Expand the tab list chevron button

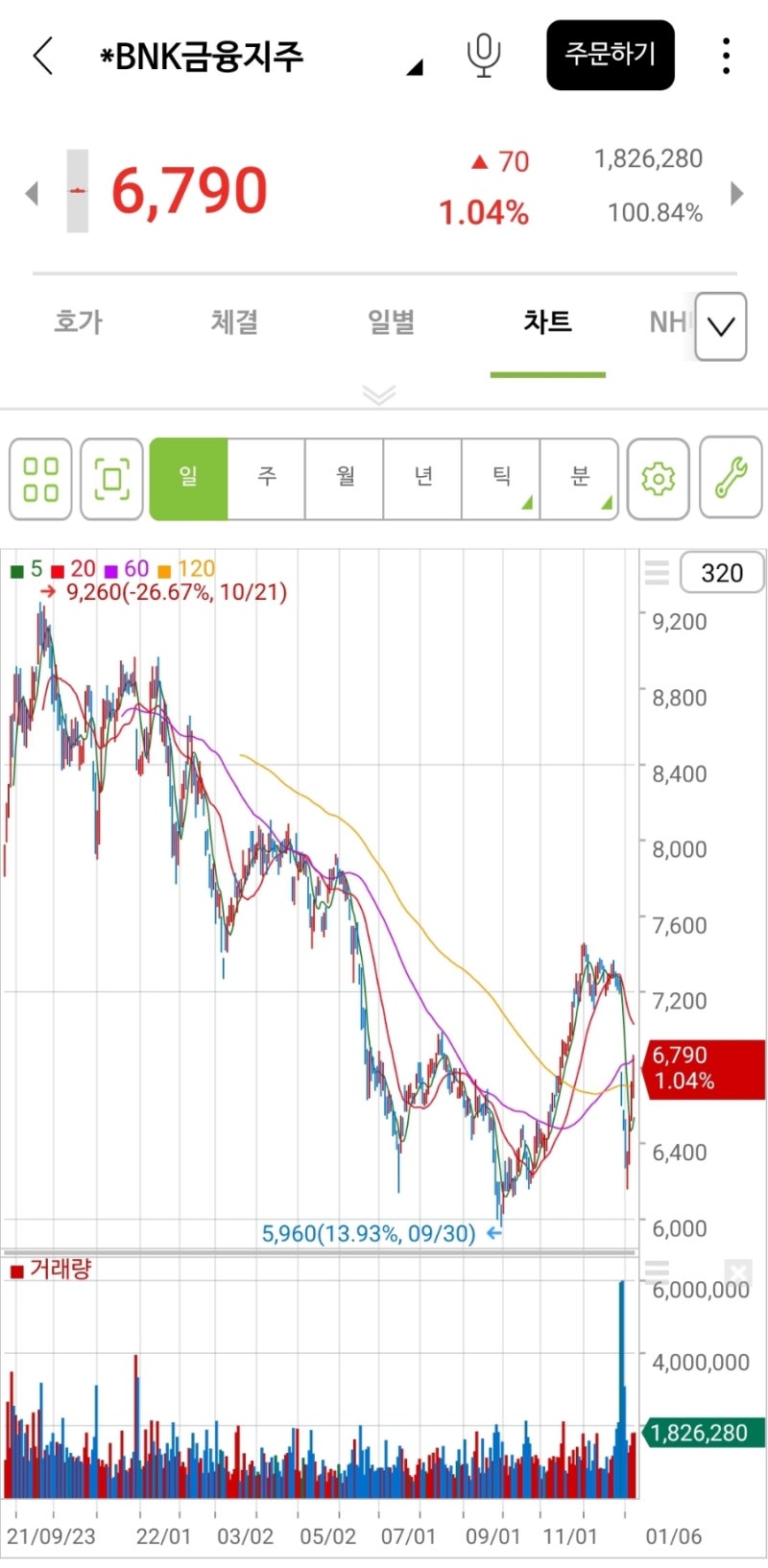(721, 326)
